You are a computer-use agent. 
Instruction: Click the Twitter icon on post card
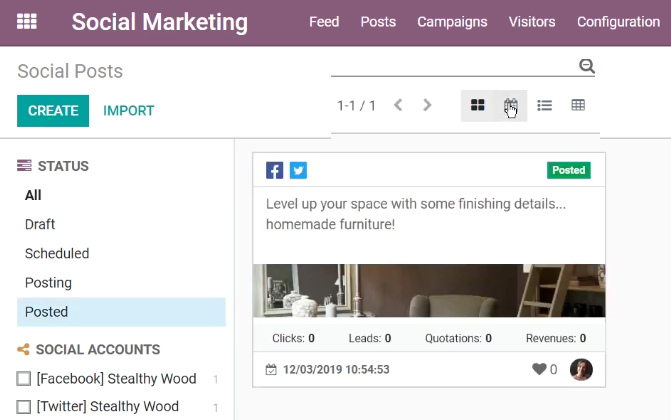[298, 170]
